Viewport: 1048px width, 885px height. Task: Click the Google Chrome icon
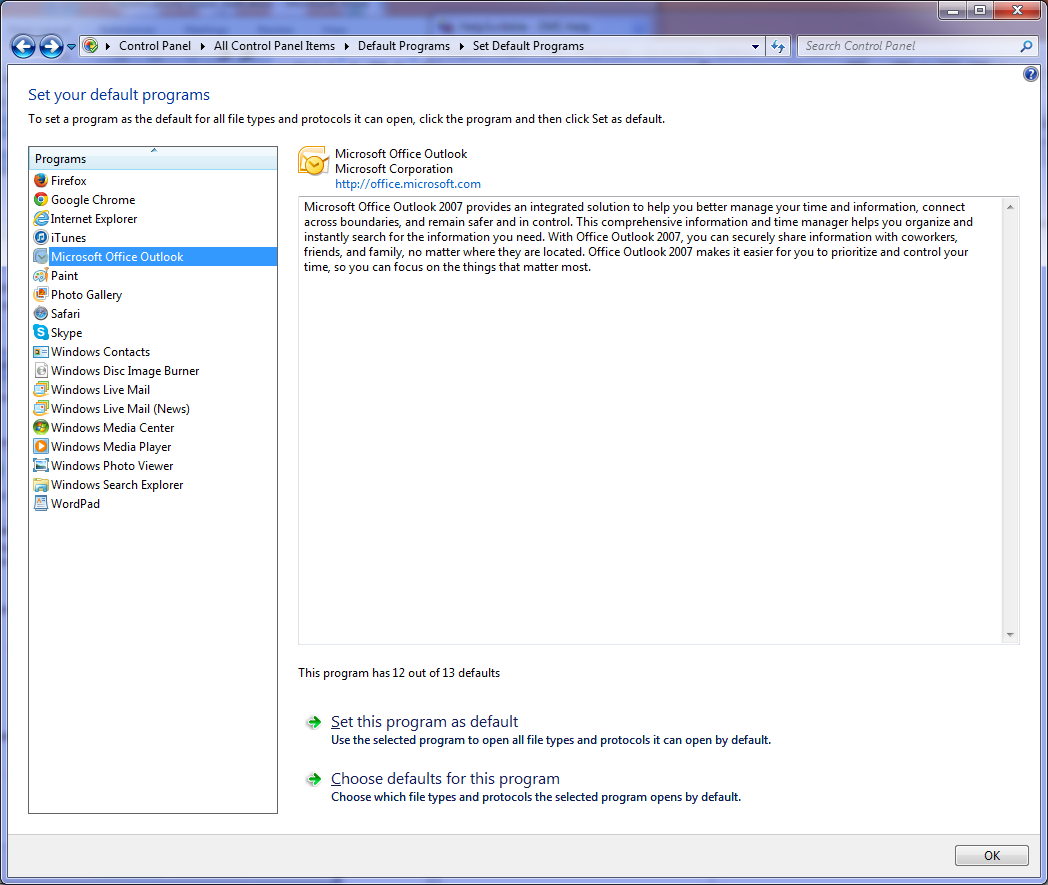[x=41, y=200]
